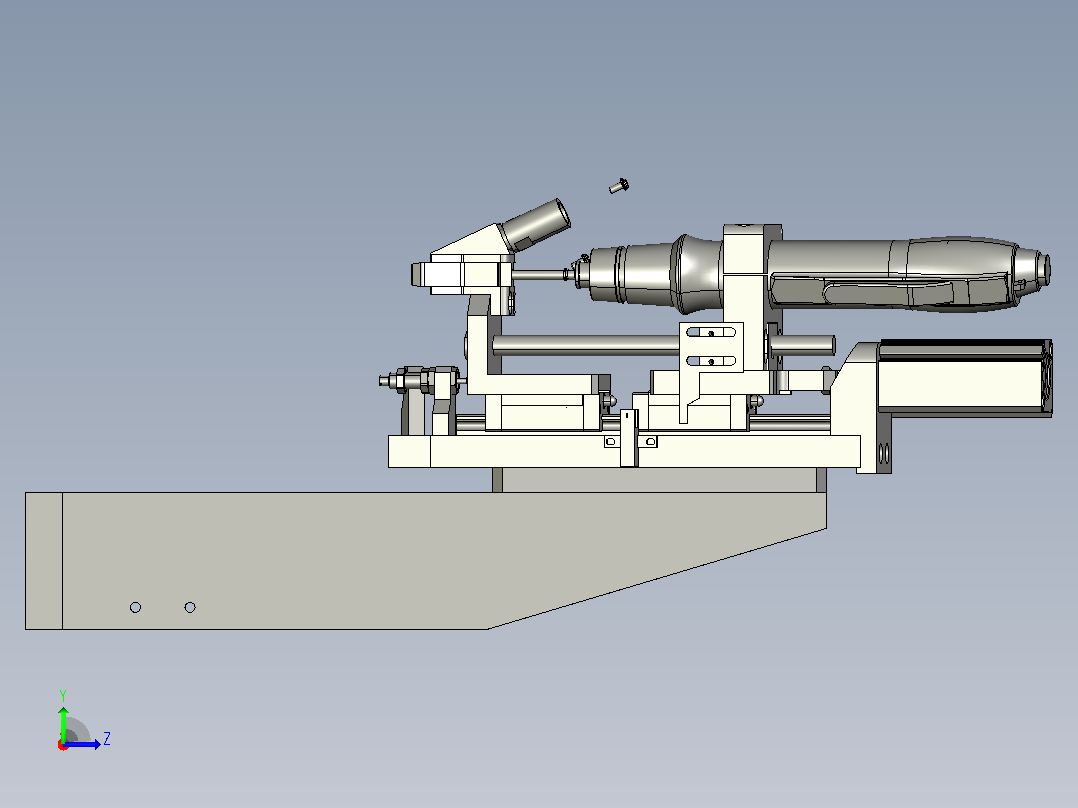Click the blue Z-axis arrow of the triad
This screenshot has height=808, width=1078.
[x=83, y=744]
